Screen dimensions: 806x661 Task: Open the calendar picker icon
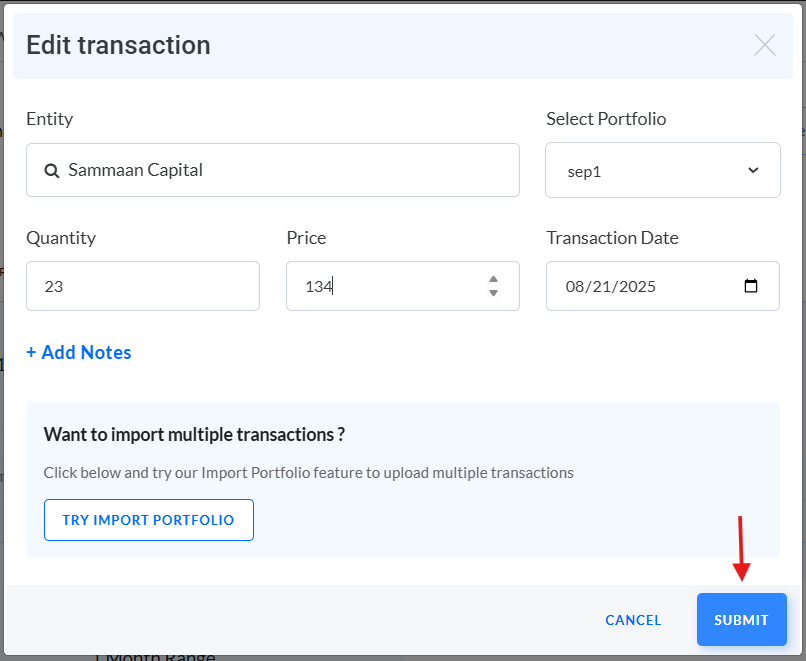click(x=752, y=286)
